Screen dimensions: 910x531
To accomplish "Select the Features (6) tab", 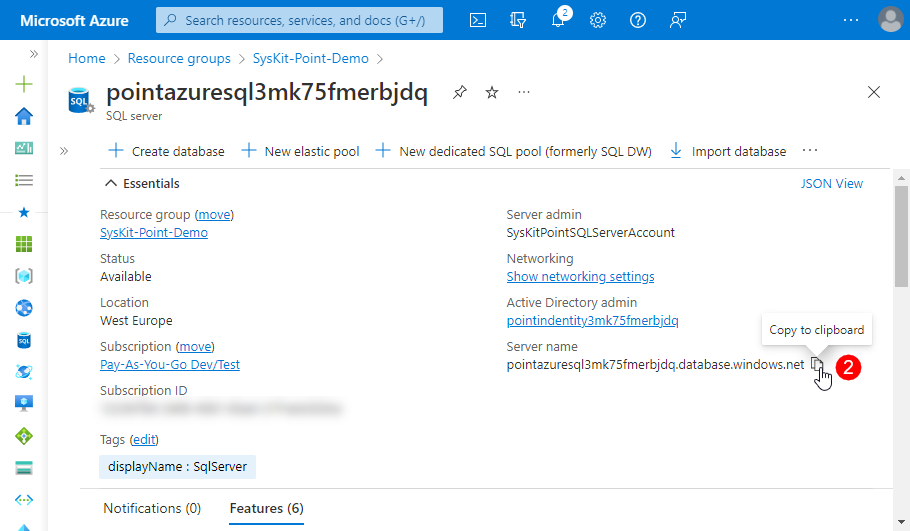I will point(266,508).
